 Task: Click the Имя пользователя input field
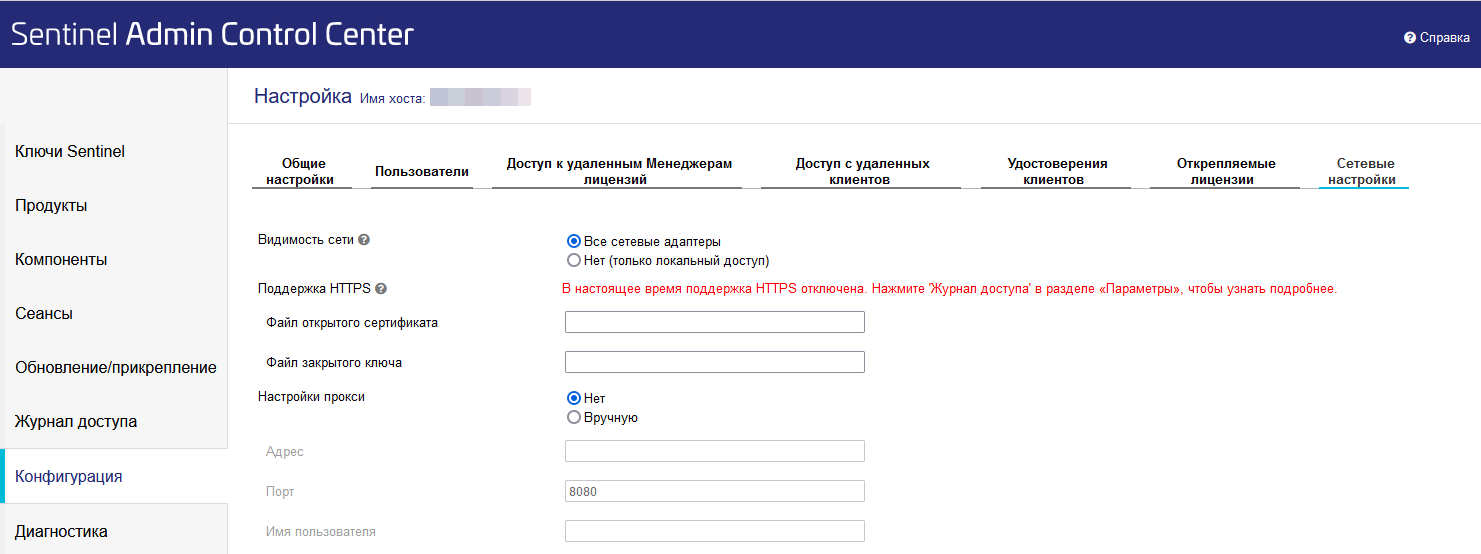point(715,531)
